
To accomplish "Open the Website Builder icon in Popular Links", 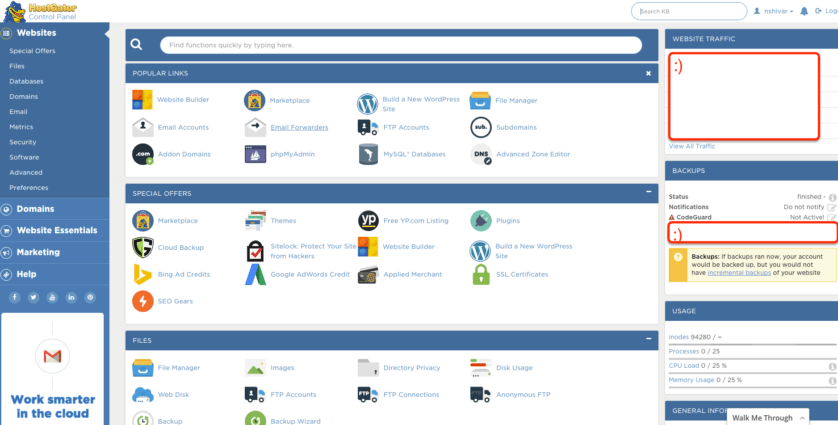I will [x=142, y=100].
